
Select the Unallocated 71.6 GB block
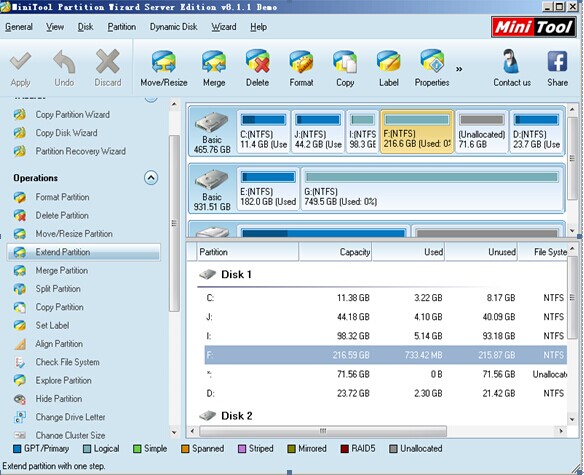pos(482,132)
